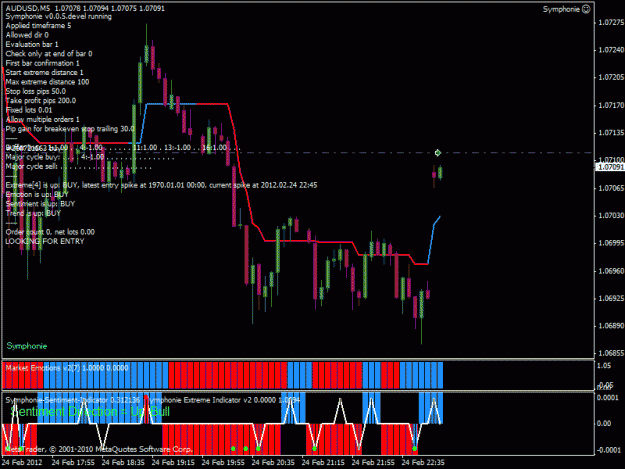Click the MetaTrader copyright text
625x469 pixels.
[x=99, y=449]
